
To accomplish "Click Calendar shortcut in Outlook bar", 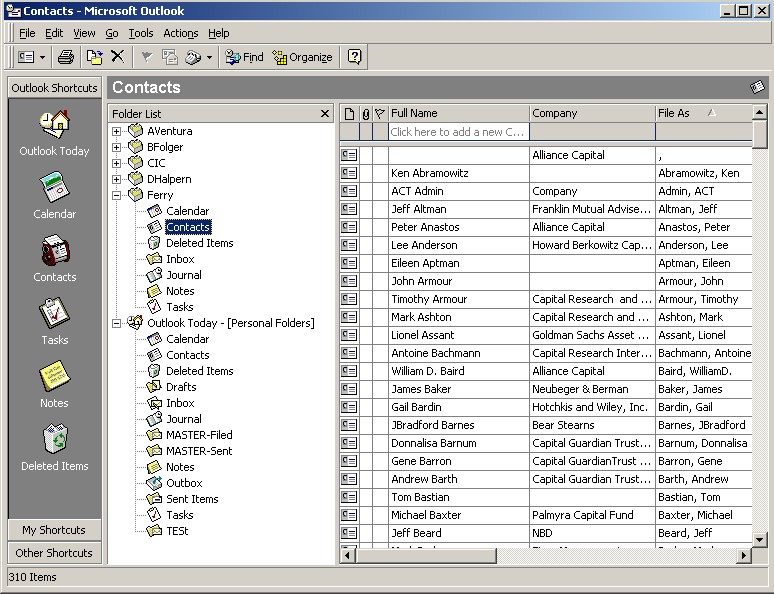I will click(54, 187).
